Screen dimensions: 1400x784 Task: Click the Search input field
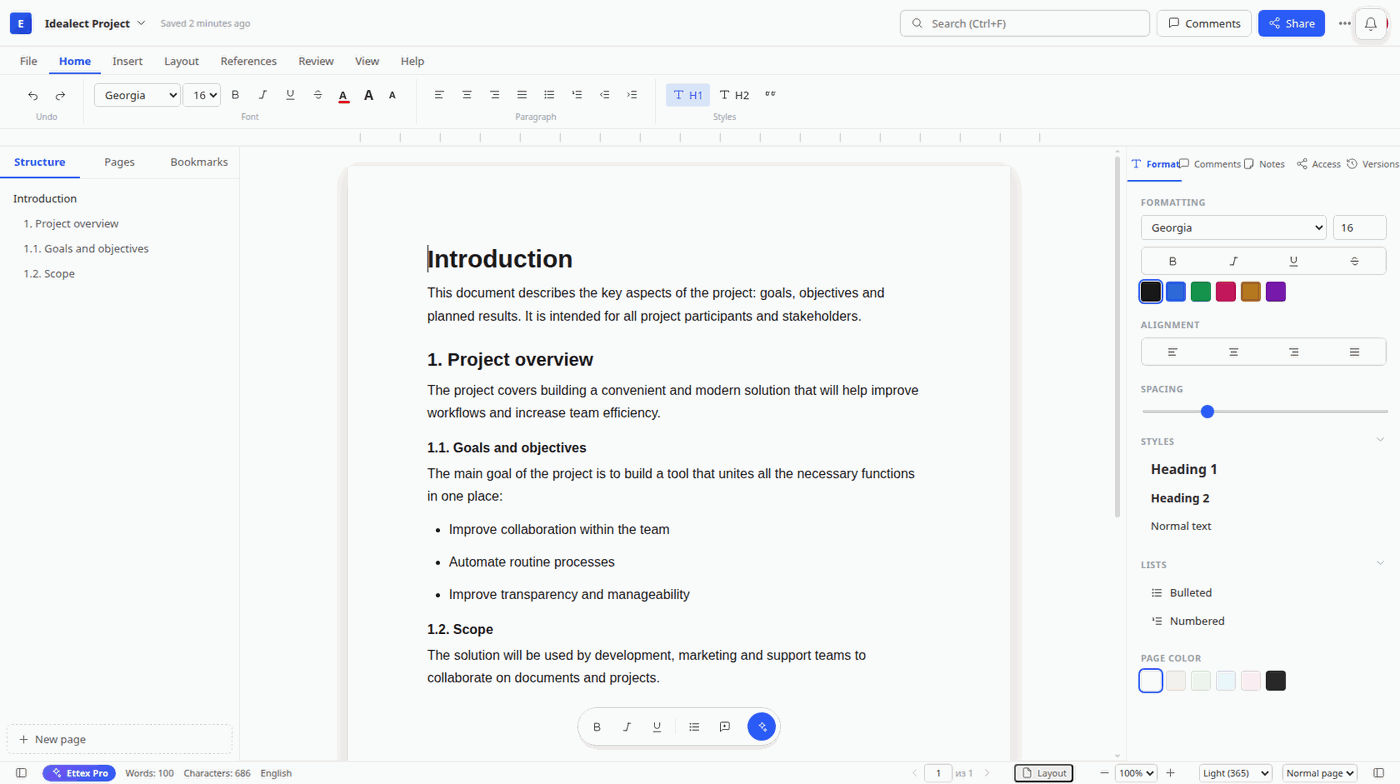1025,24
